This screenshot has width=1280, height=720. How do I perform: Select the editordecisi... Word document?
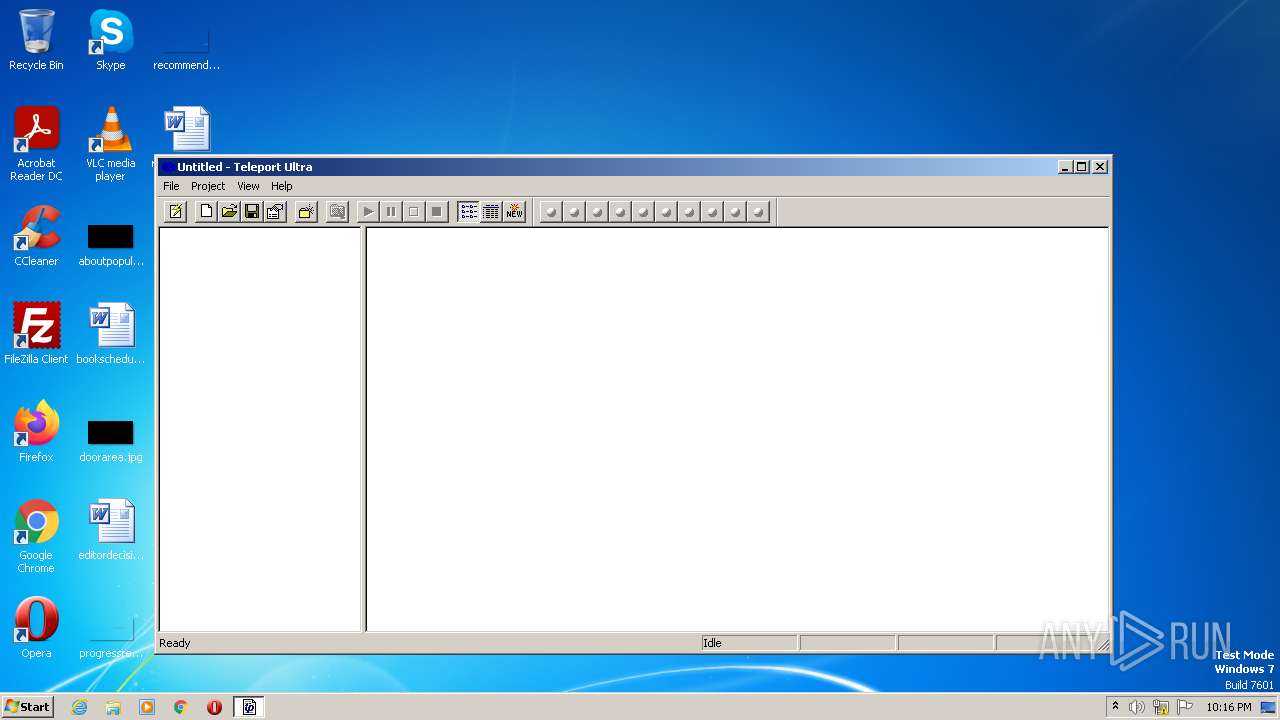click(110, 530)
